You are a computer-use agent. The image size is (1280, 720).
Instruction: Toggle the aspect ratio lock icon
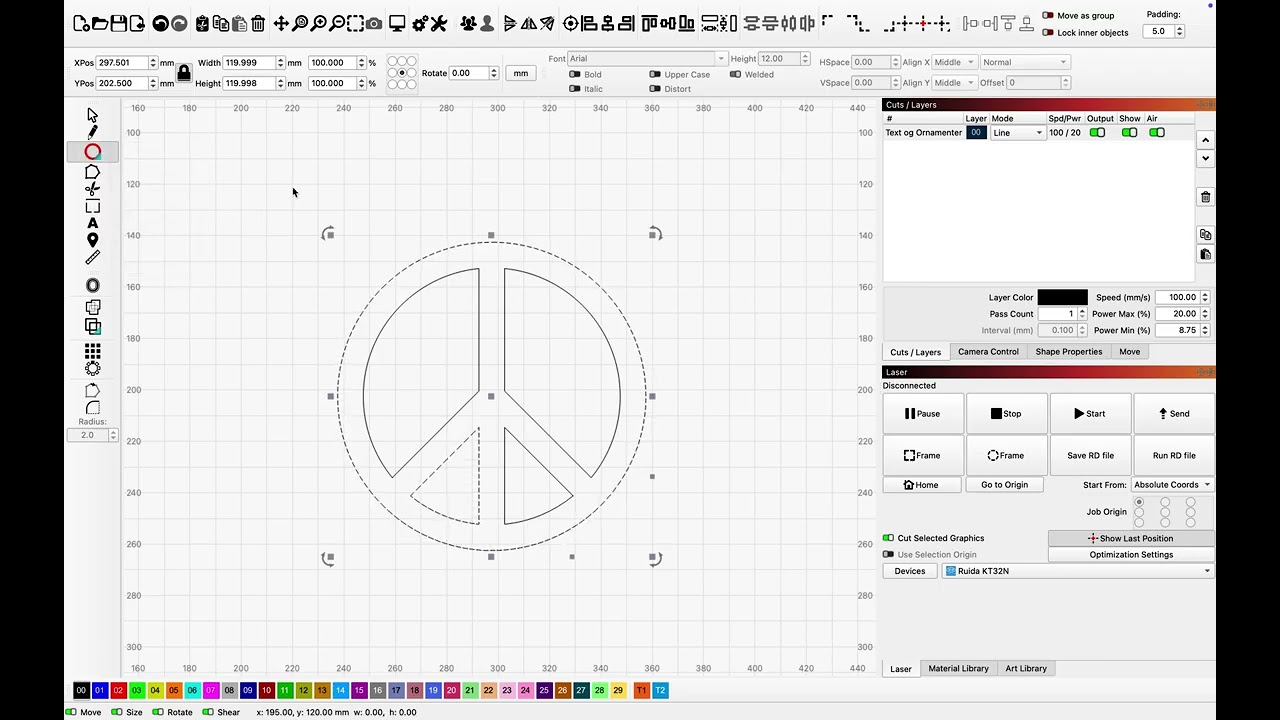click(x=184, y=73)
